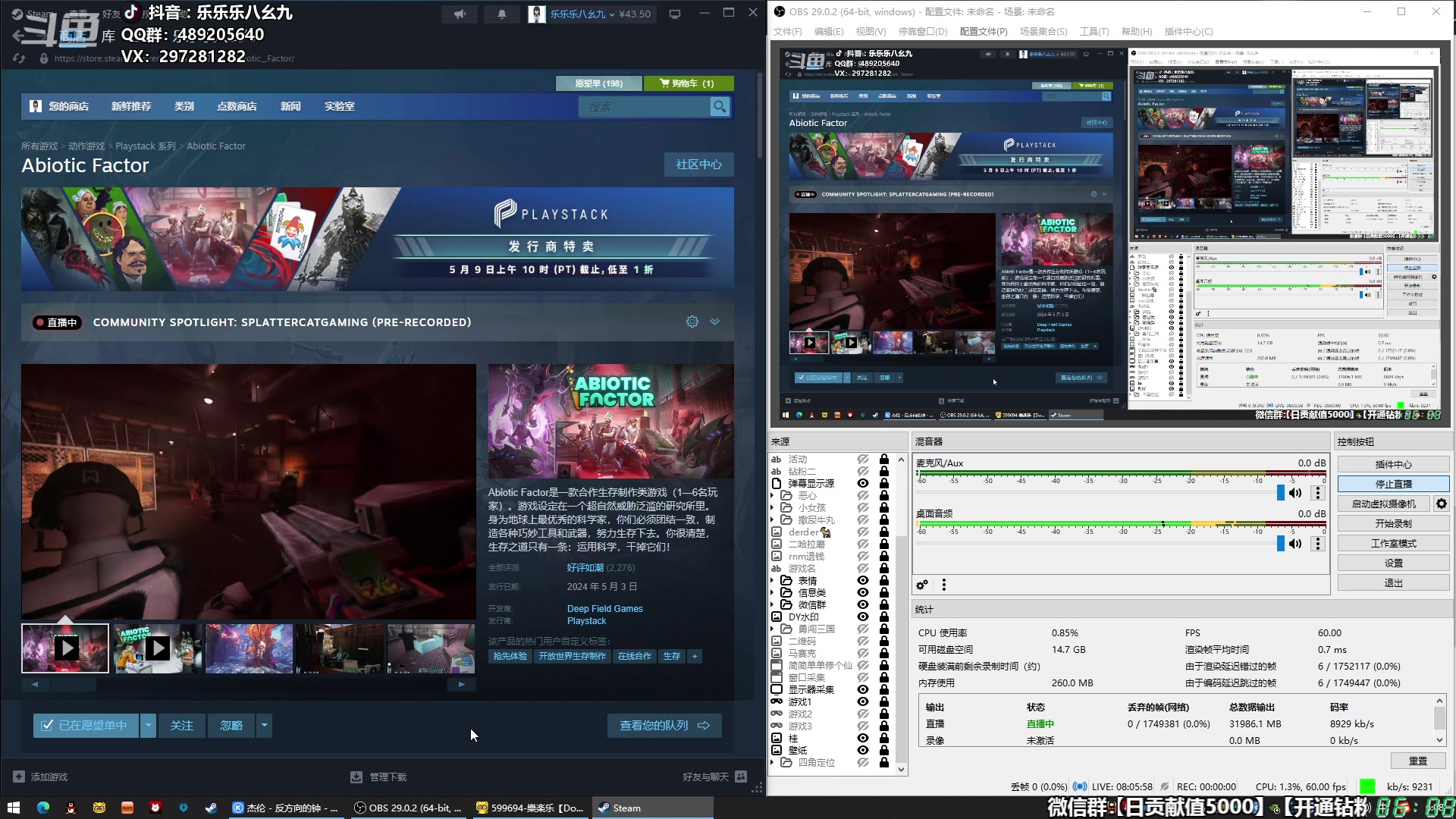This screenshot has height=819, width=1456.
Task: Toggle lock on DY水印 source
Action: click(x=884, y=617)
